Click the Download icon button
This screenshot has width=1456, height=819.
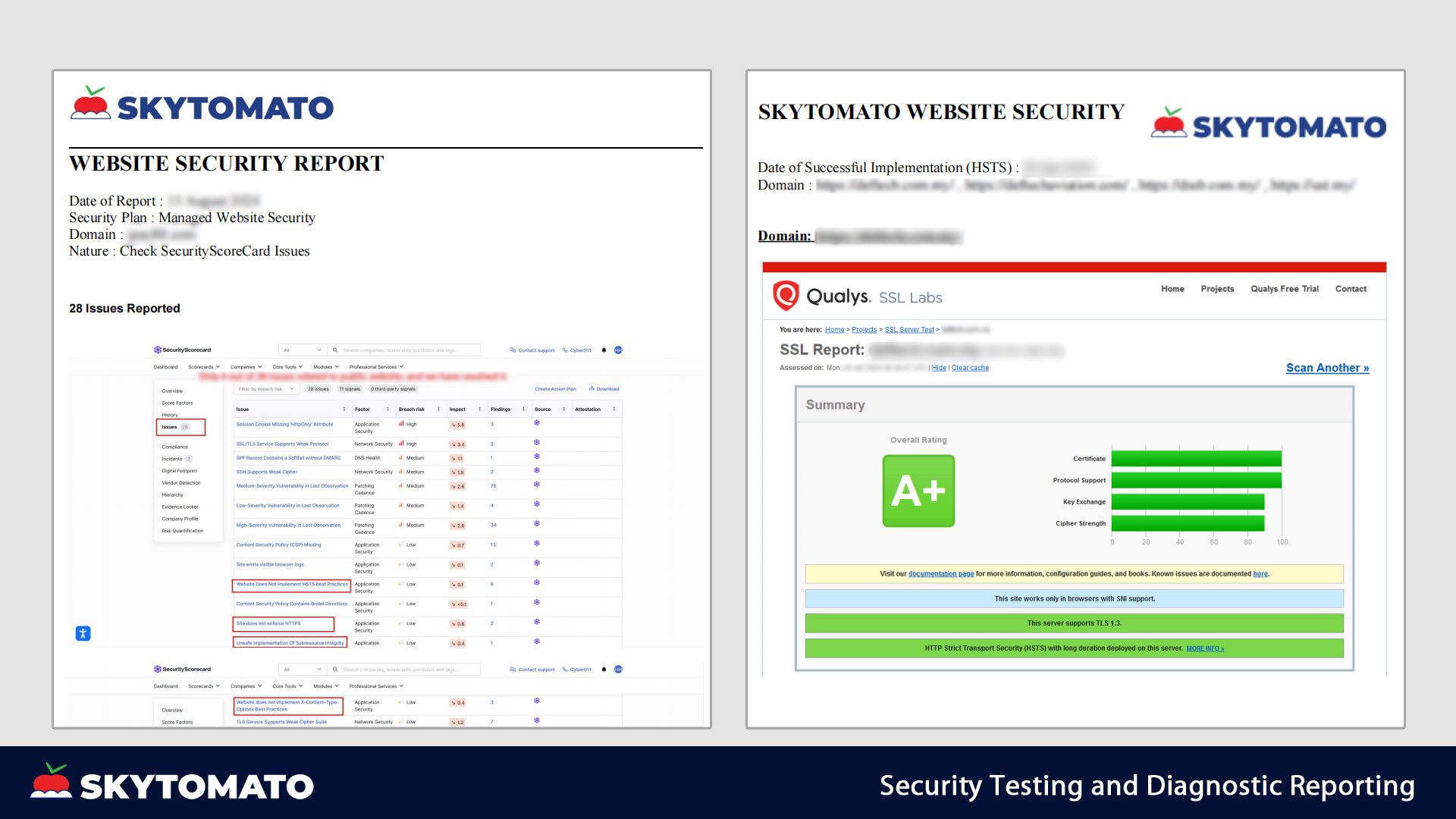click(591, 389)
